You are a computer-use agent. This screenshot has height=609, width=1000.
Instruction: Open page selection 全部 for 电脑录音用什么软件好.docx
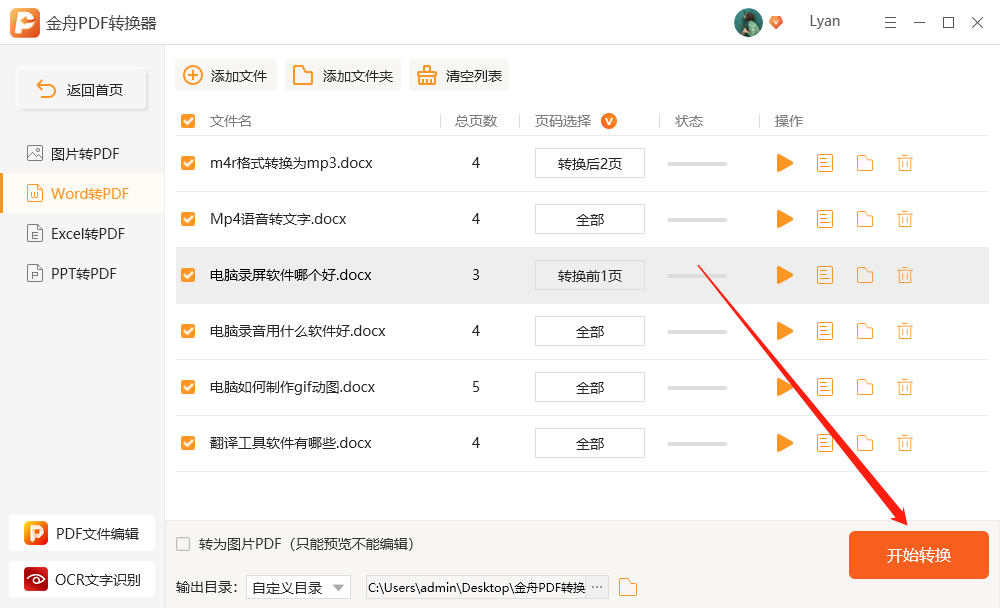pyautogui.click(x=589, y=331)
